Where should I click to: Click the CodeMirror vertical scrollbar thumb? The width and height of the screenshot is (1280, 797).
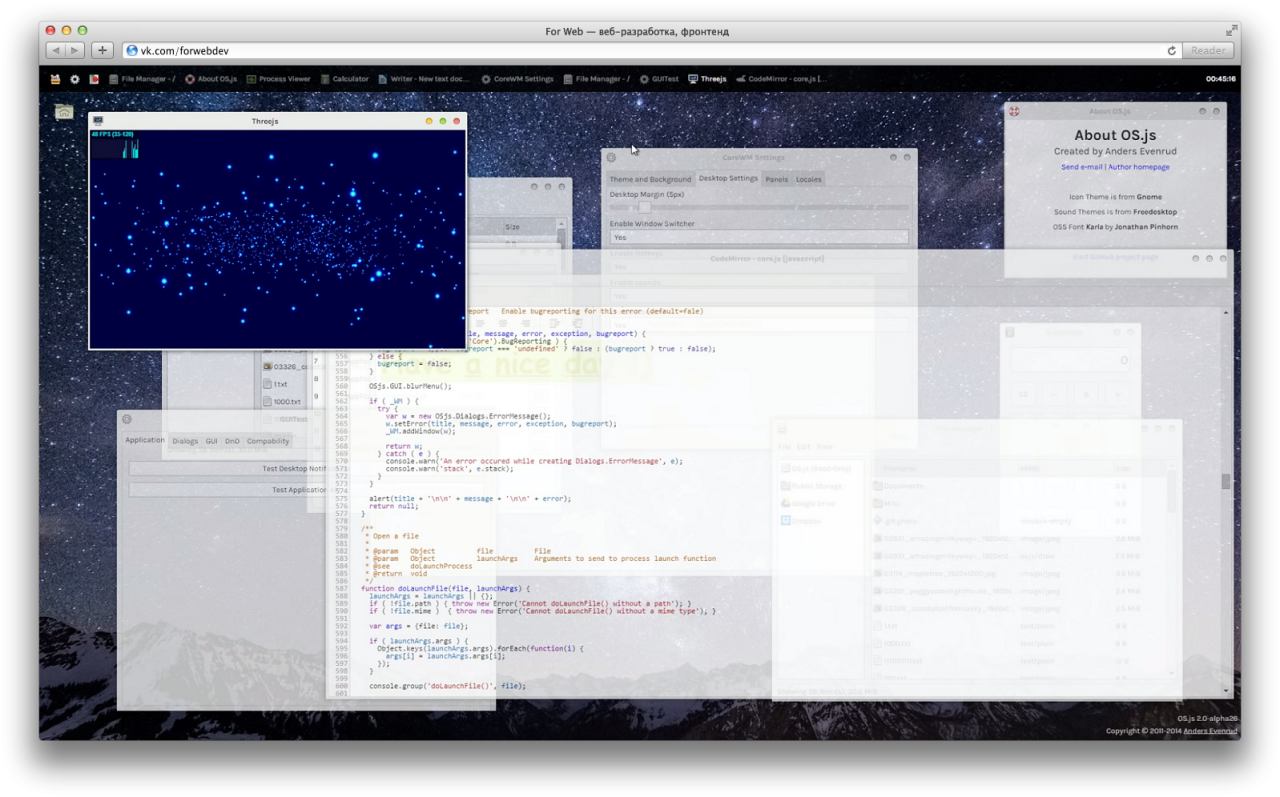[1226, 482]
